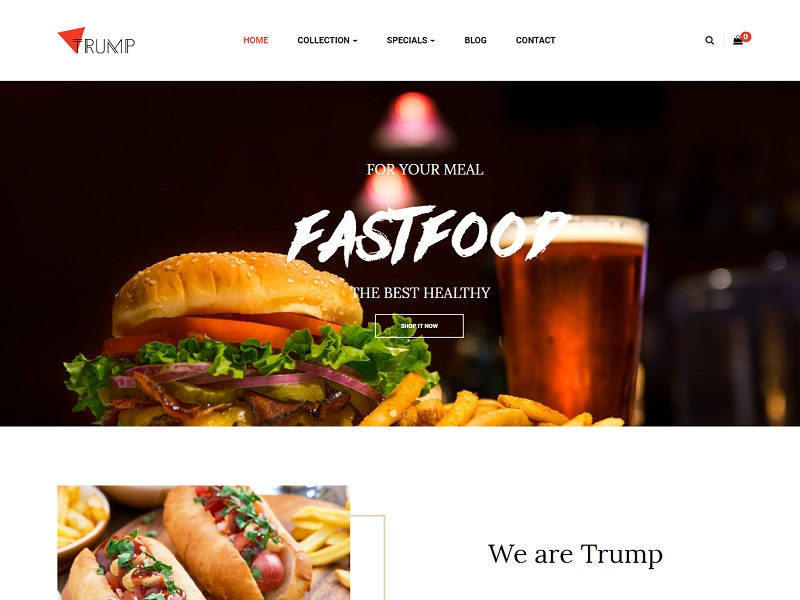Click the 'We are Trump' heading
Viewport: 800px width, 600px height.
pos(576,554)
